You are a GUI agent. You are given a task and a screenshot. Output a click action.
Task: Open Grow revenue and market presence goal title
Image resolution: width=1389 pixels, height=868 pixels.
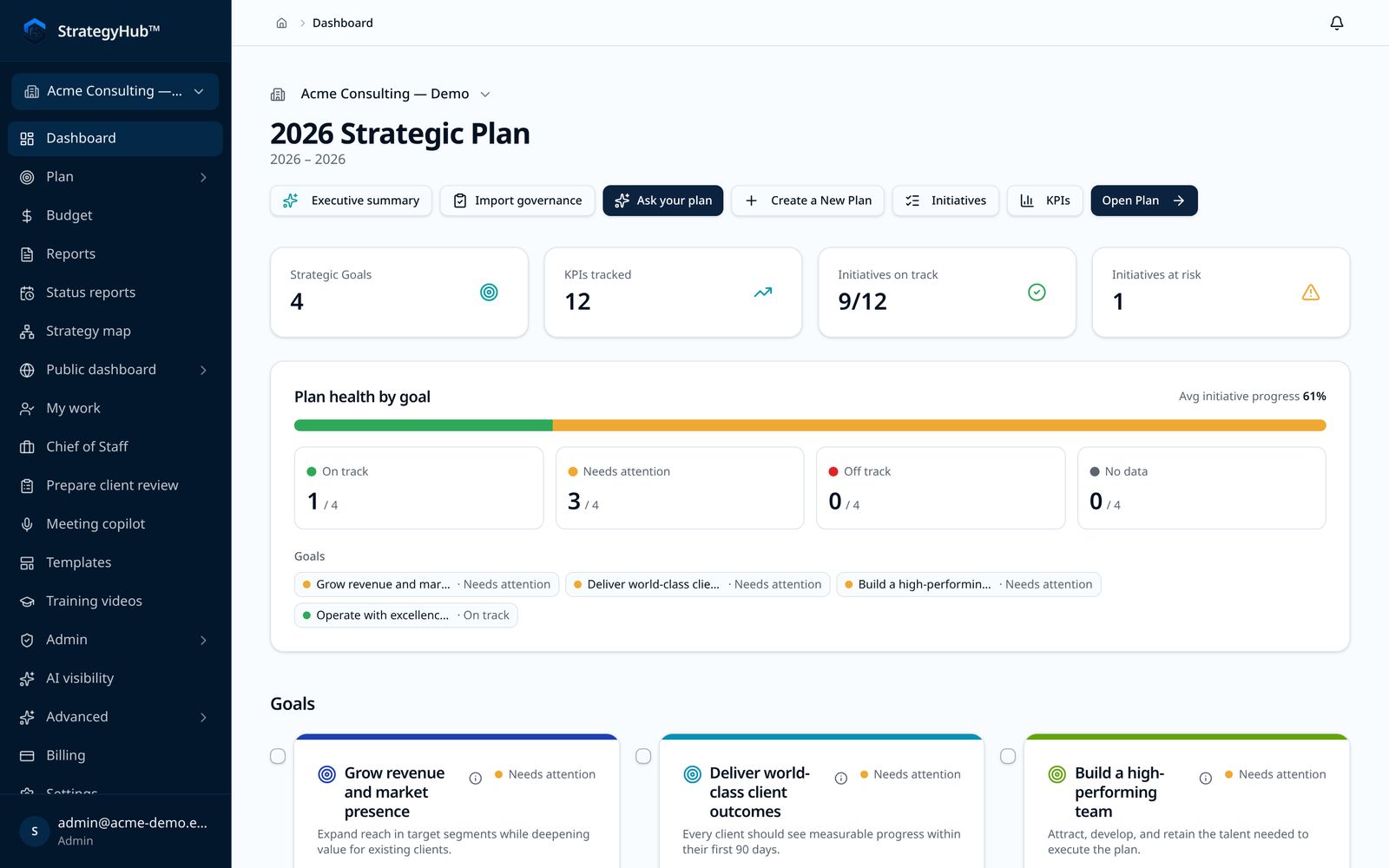394,792
